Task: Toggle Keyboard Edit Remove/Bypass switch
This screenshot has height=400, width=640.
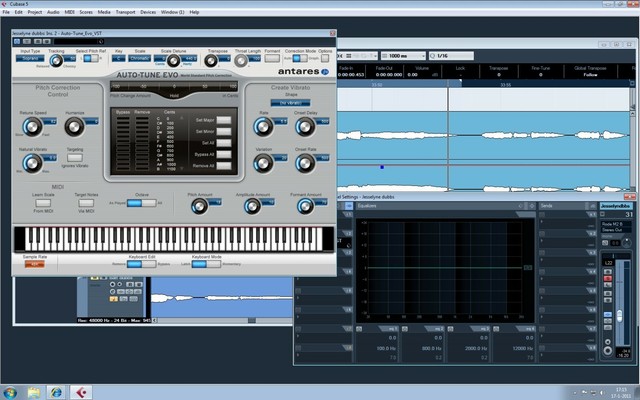Action: pos(141,264)
